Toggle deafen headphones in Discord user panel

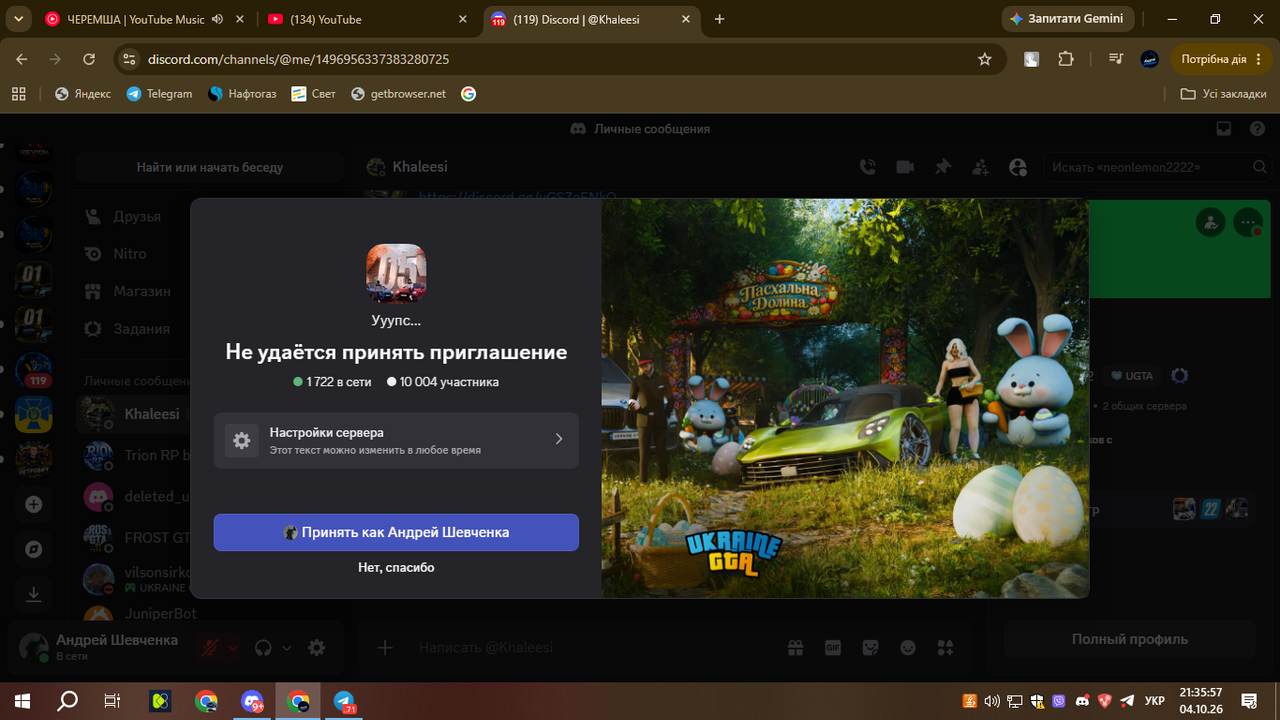263,648
